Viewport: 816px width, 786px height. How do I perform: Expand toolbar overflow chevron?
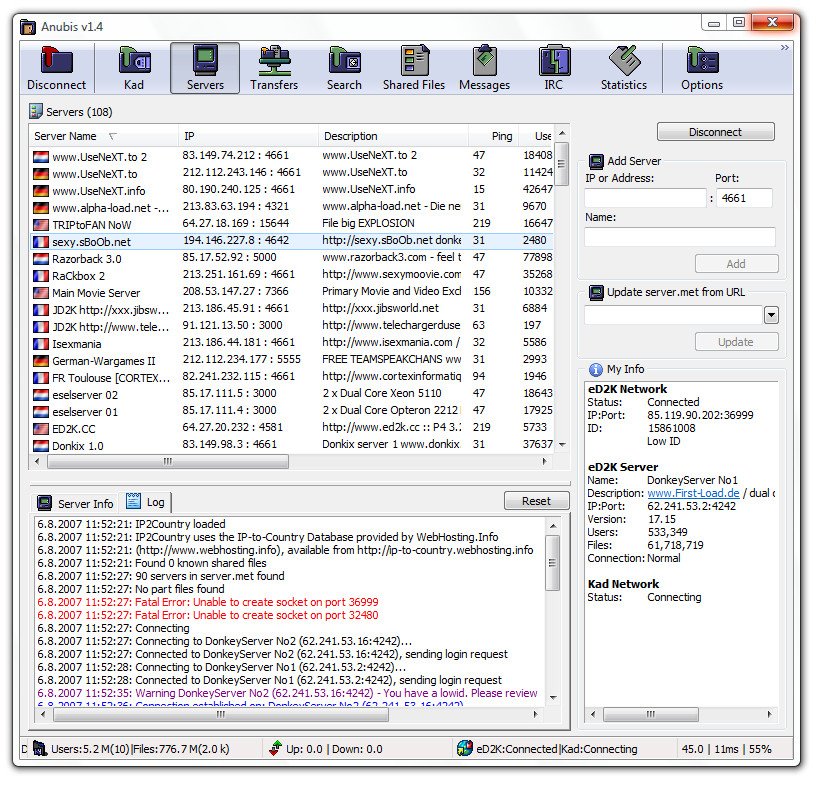tap(784, 48)
